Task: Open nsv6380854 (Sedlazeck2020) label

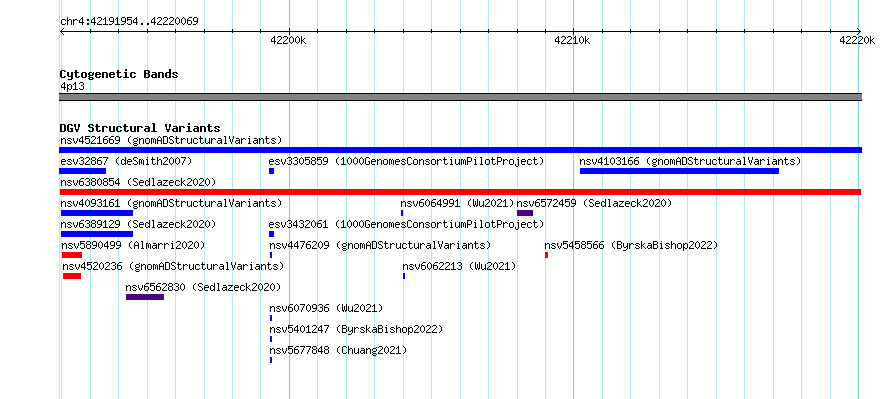Action: (x=138, y=182)
